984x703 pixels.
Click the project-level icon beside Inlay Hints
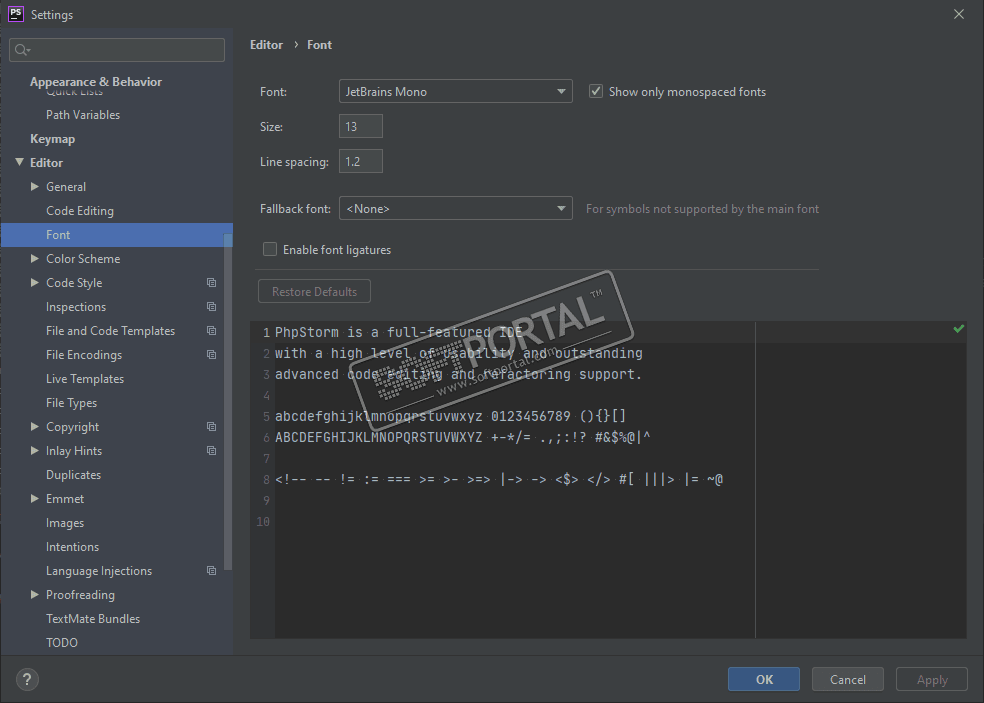pyautogui.click(x=211, y=451)
